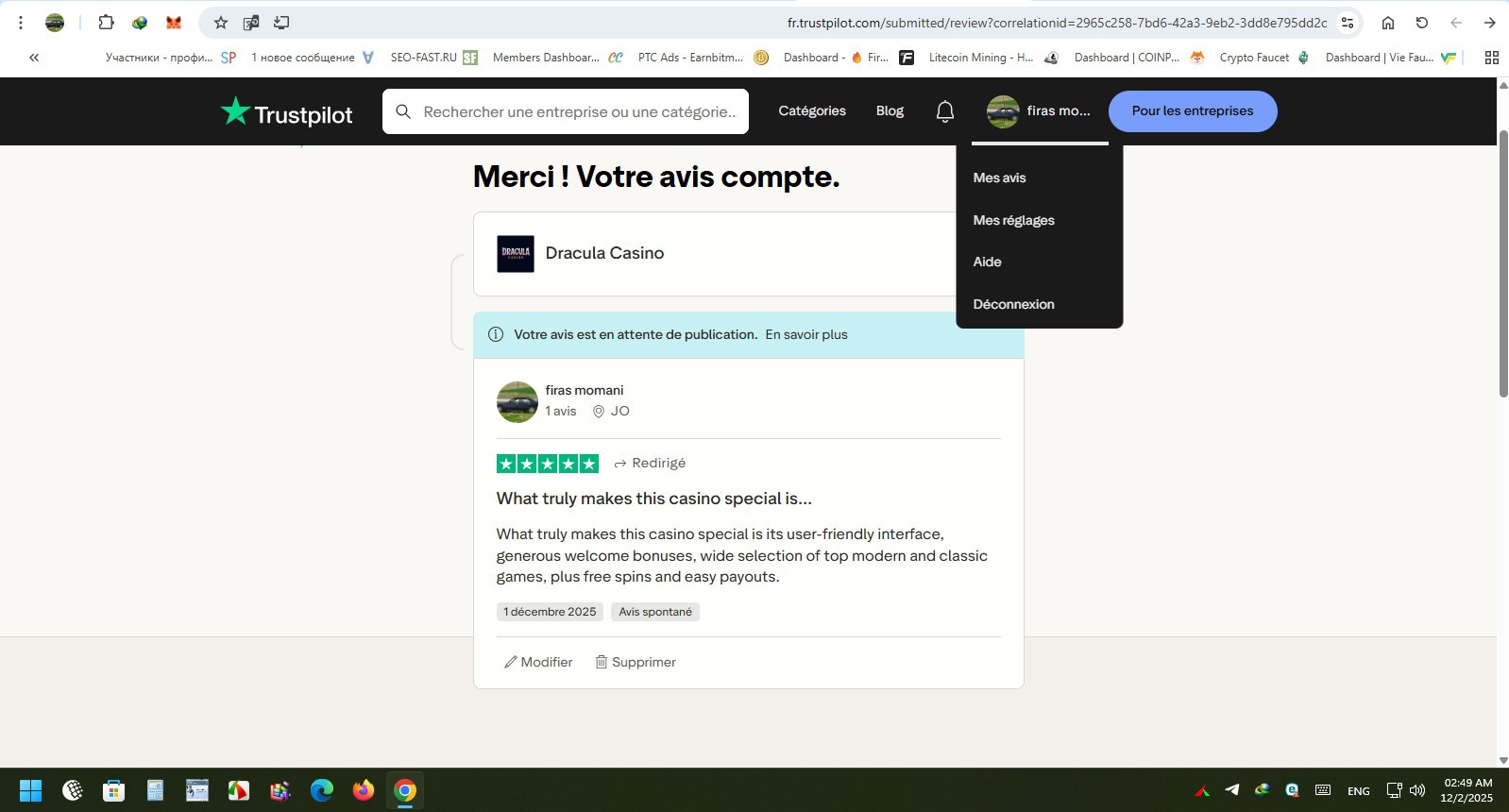
Task: Open the Участники - профи... bookmark
Action: pos(170,58)
